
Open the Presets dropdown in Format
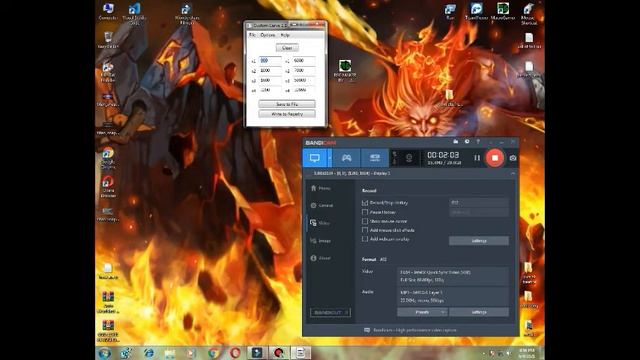(x=422, y=312)
